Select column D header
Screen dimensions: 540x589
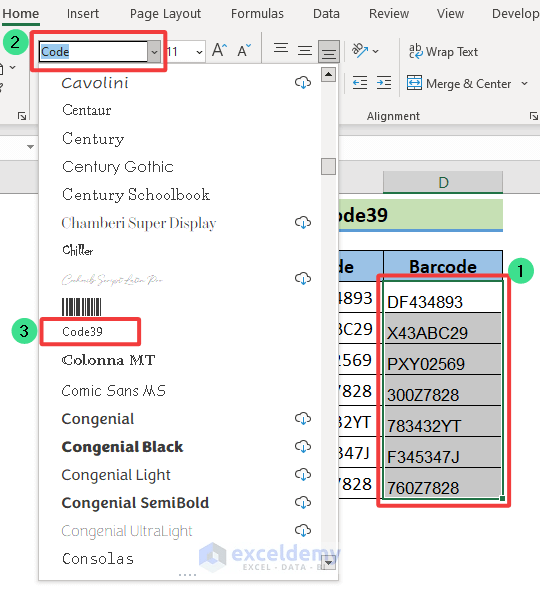(x=443, y=183)
